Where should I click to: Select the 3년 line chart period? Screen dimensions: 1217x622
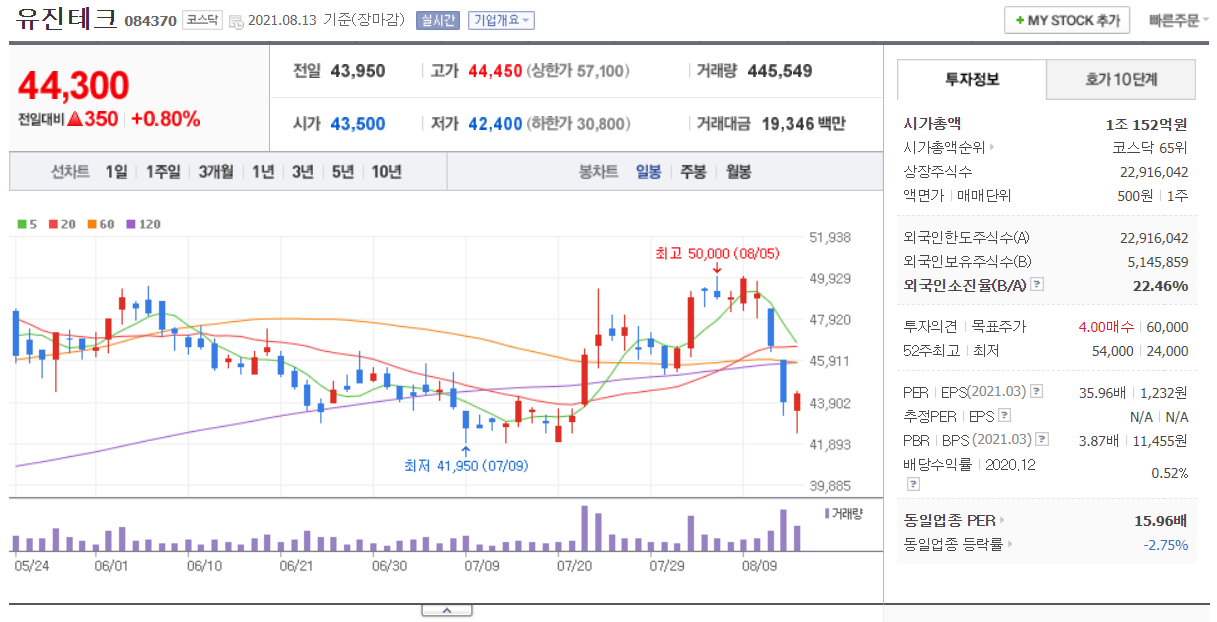point(303,171)
